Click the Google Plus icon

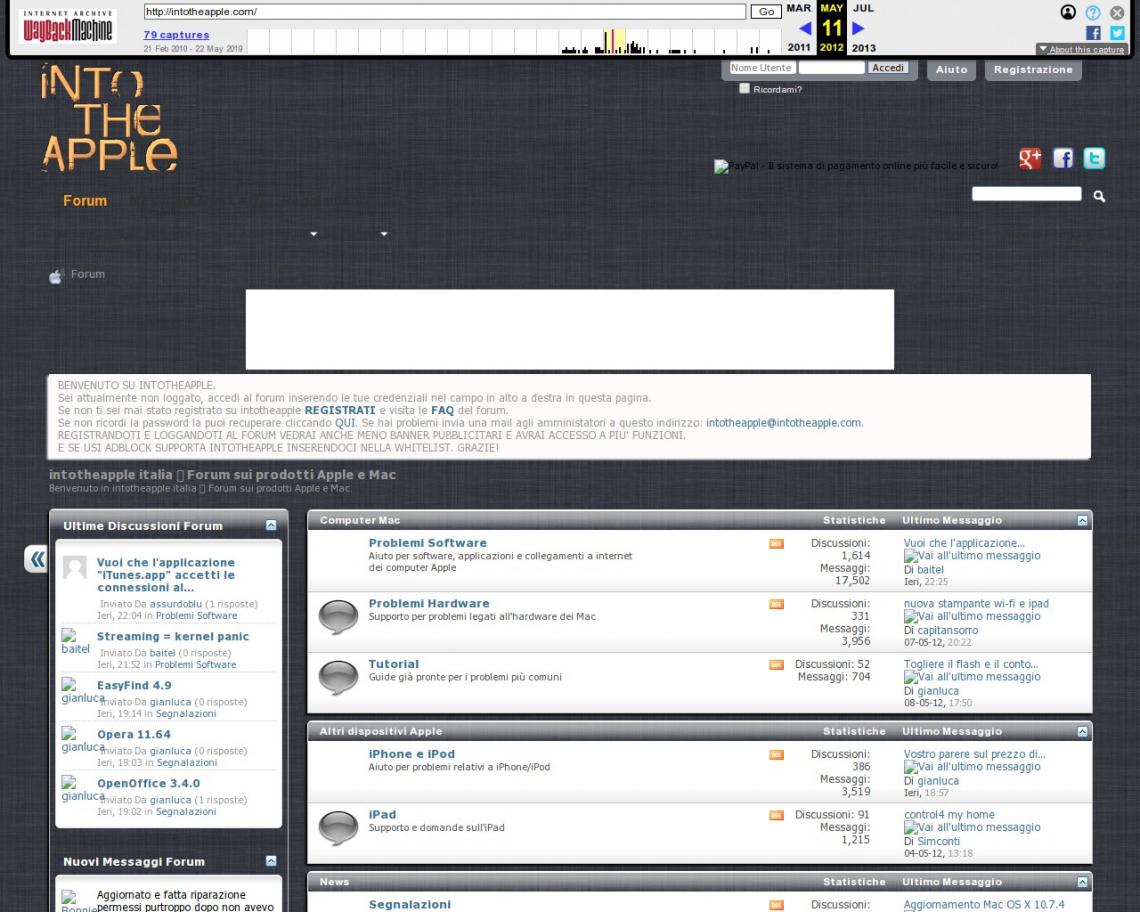pos(1029,159)
